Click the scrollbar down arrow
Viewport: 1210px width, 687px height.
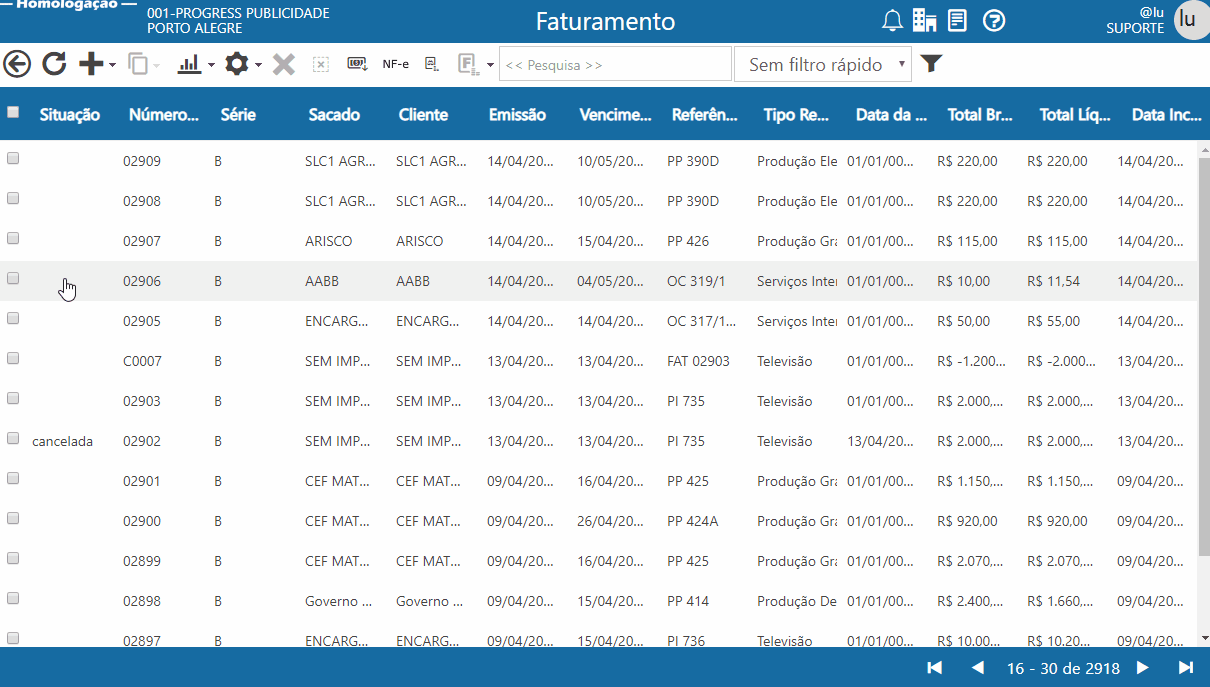click(1204, 637)
